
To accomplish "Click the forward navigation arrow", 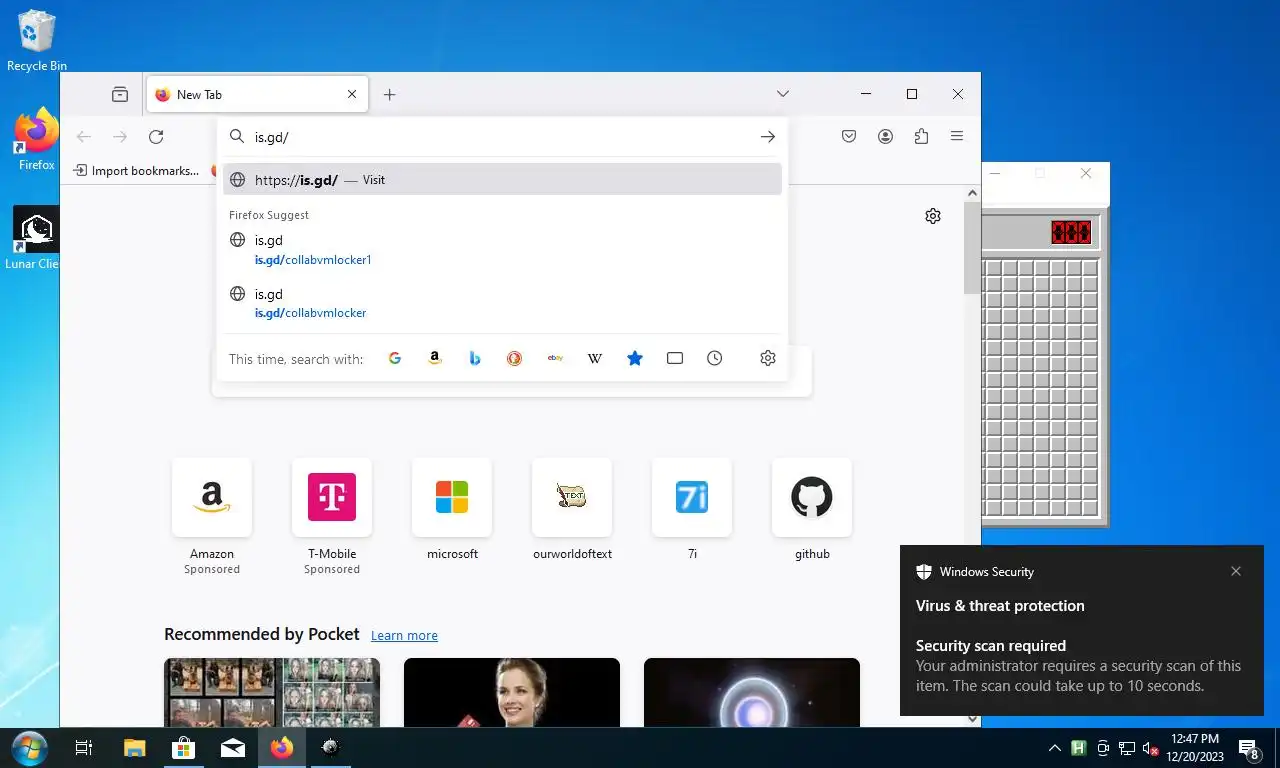I will 120,137.
